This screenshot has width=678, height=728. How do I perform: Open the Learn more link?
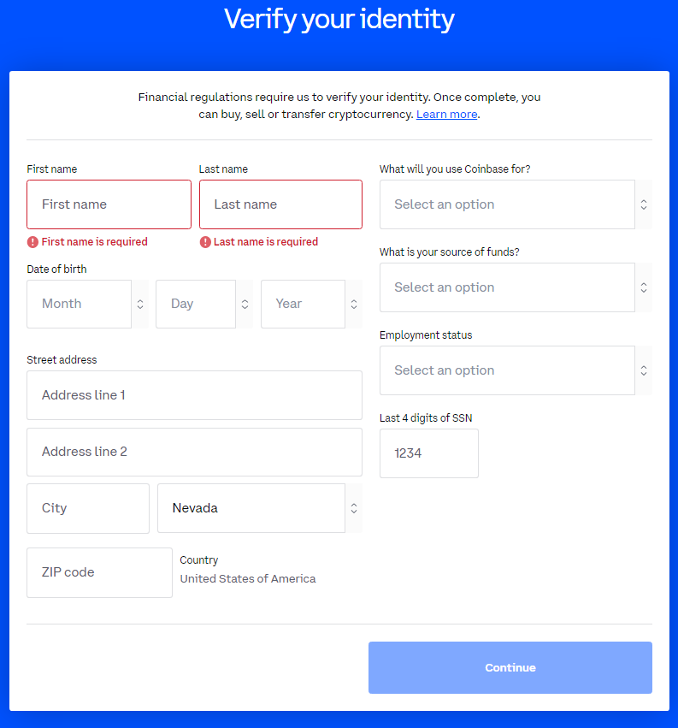click(447, 115)
